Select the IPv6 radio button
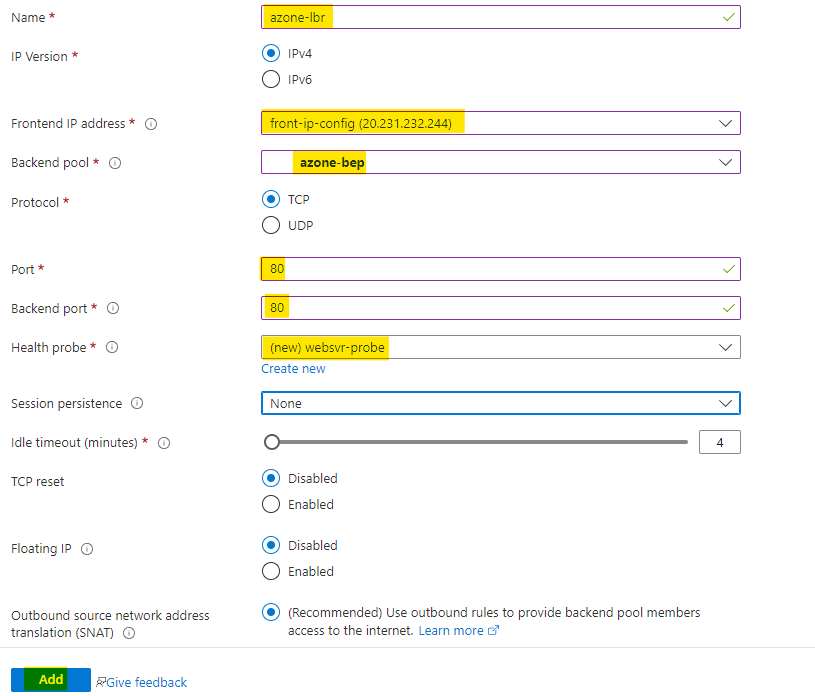Screen dimensions: 815x696 (270, 79)
